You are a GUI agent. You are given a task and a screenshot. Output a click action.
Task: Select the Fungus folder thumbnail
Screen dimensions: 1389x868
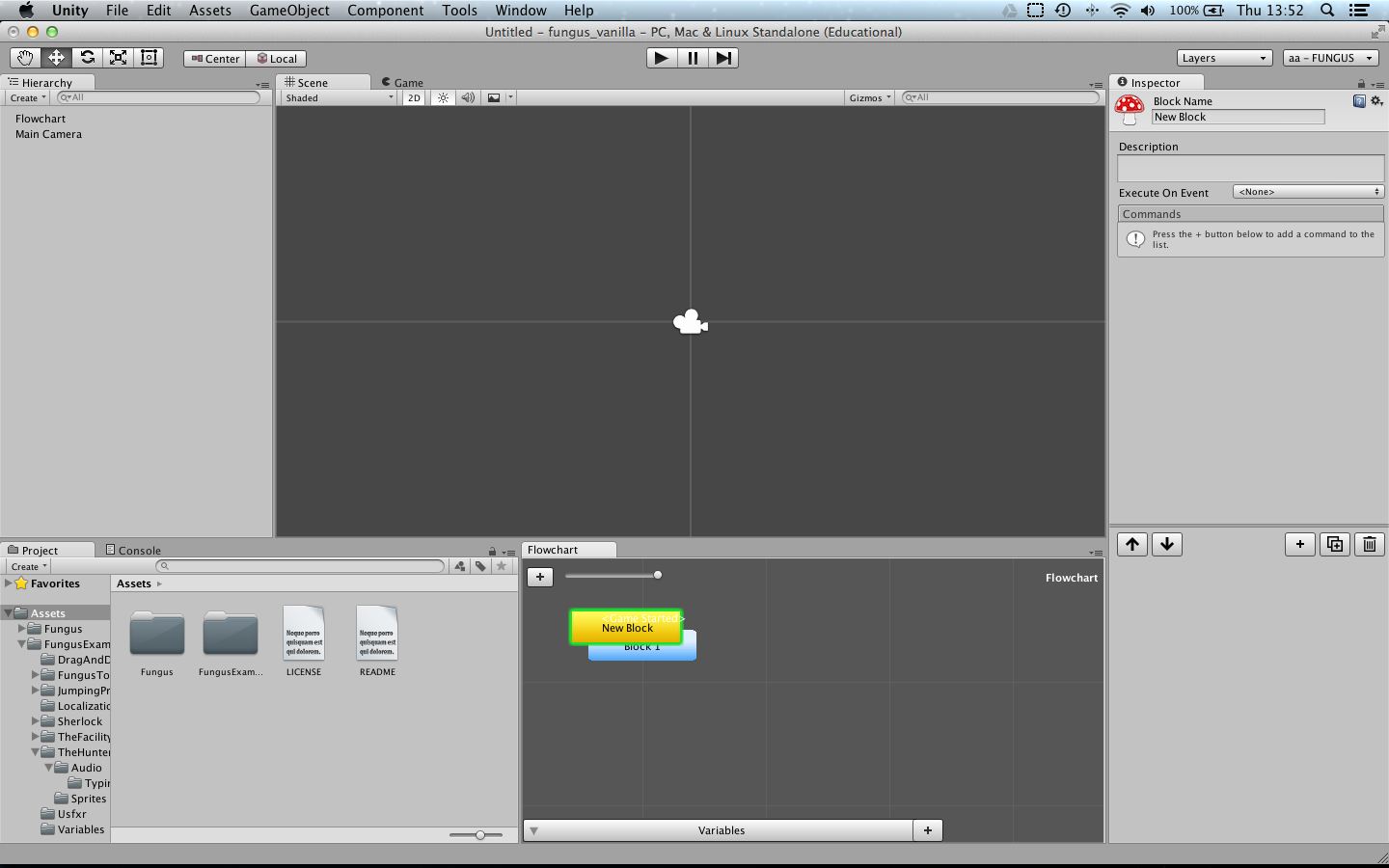pos(157,634)
